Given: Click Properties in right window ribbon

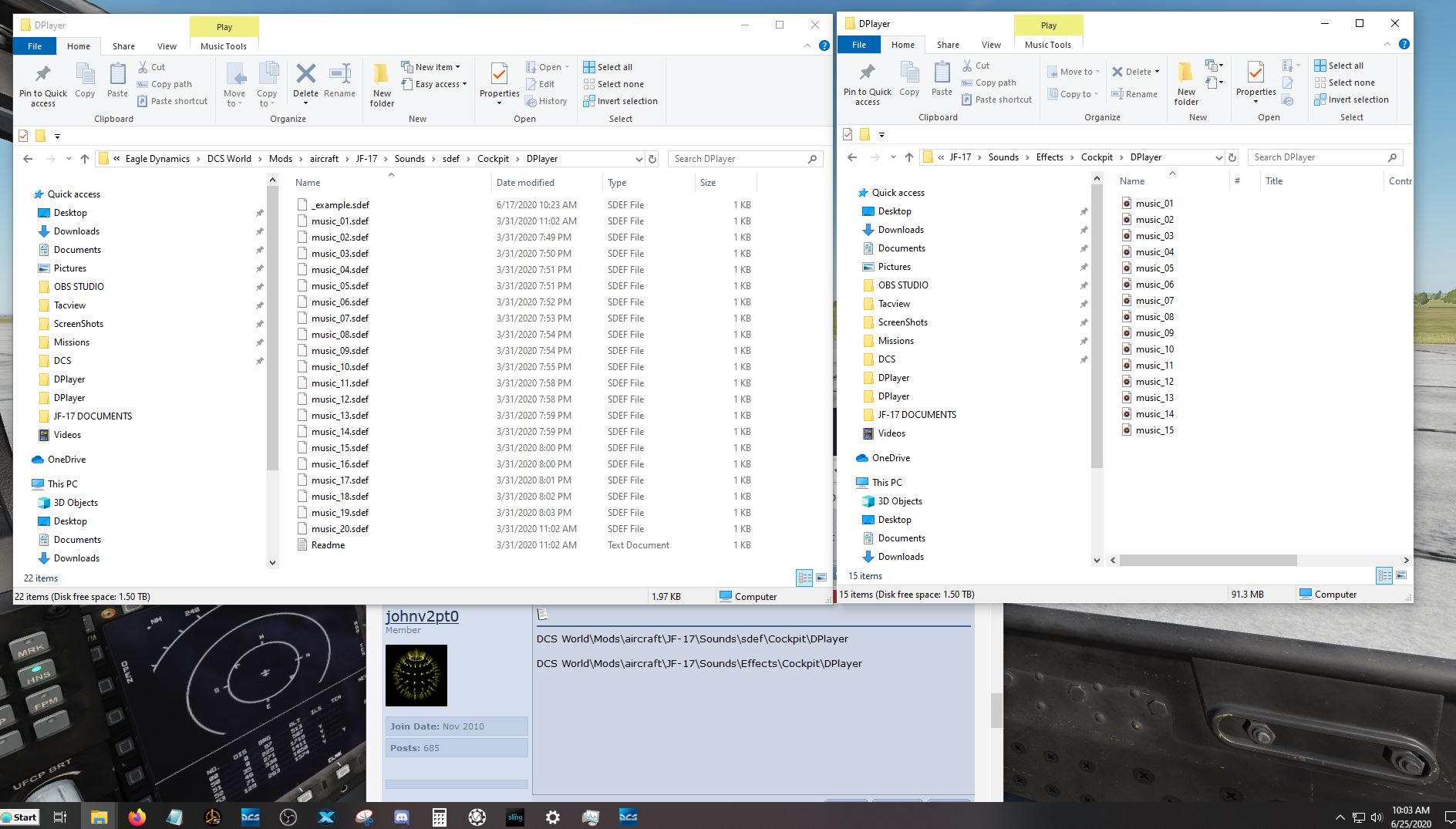Looking at the screenshot, I should click(x=1255, y=82).
